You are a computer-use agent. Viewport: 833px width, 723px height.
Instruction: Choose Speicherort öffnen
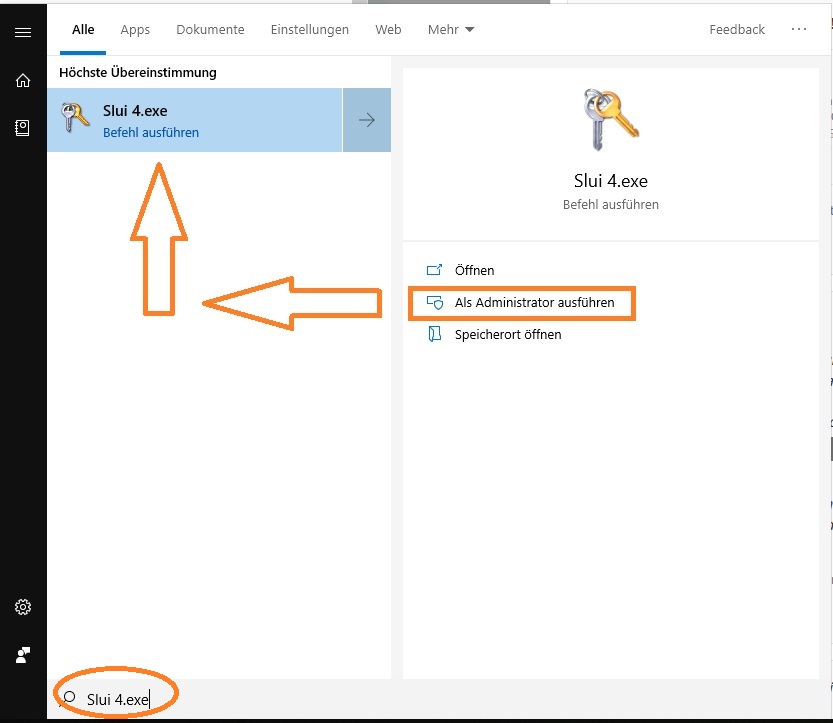click(x=508, y=334)
